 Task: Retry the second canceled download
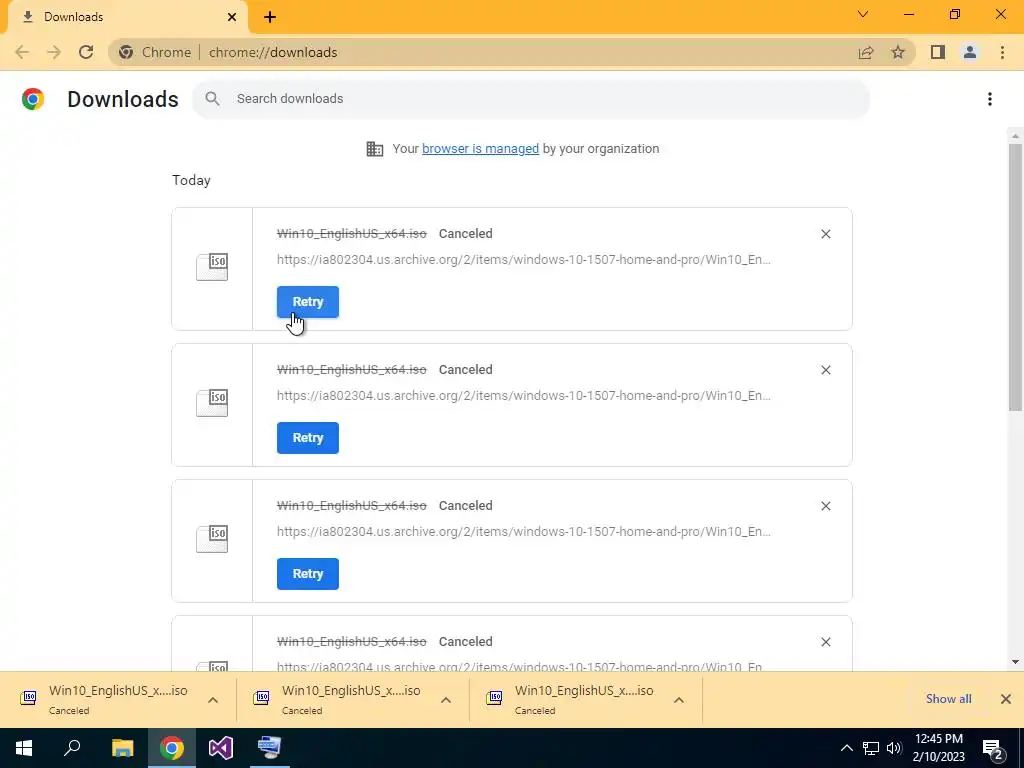(308, 438)
